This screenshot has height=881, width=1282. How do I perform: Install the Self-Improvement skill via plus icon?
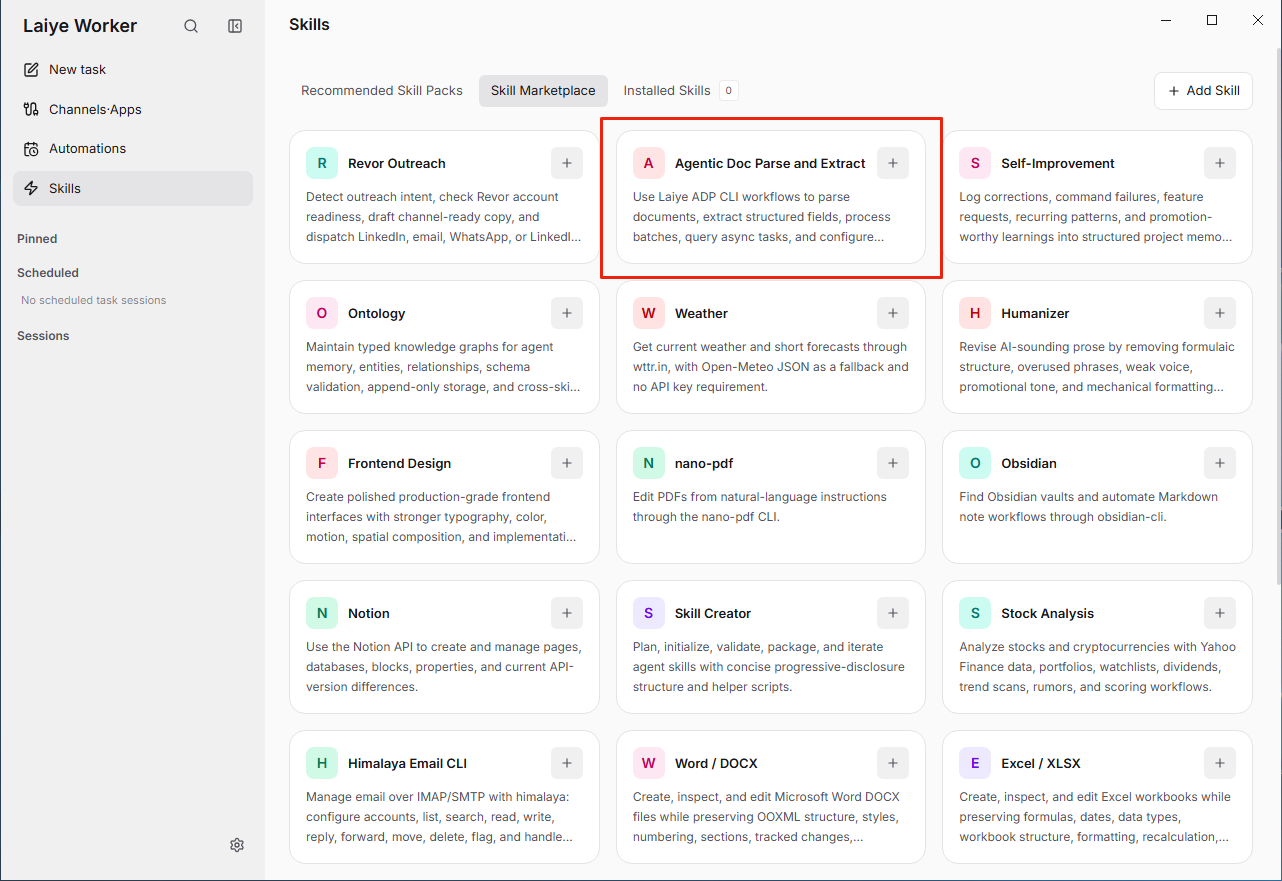tap(1220, 163)
